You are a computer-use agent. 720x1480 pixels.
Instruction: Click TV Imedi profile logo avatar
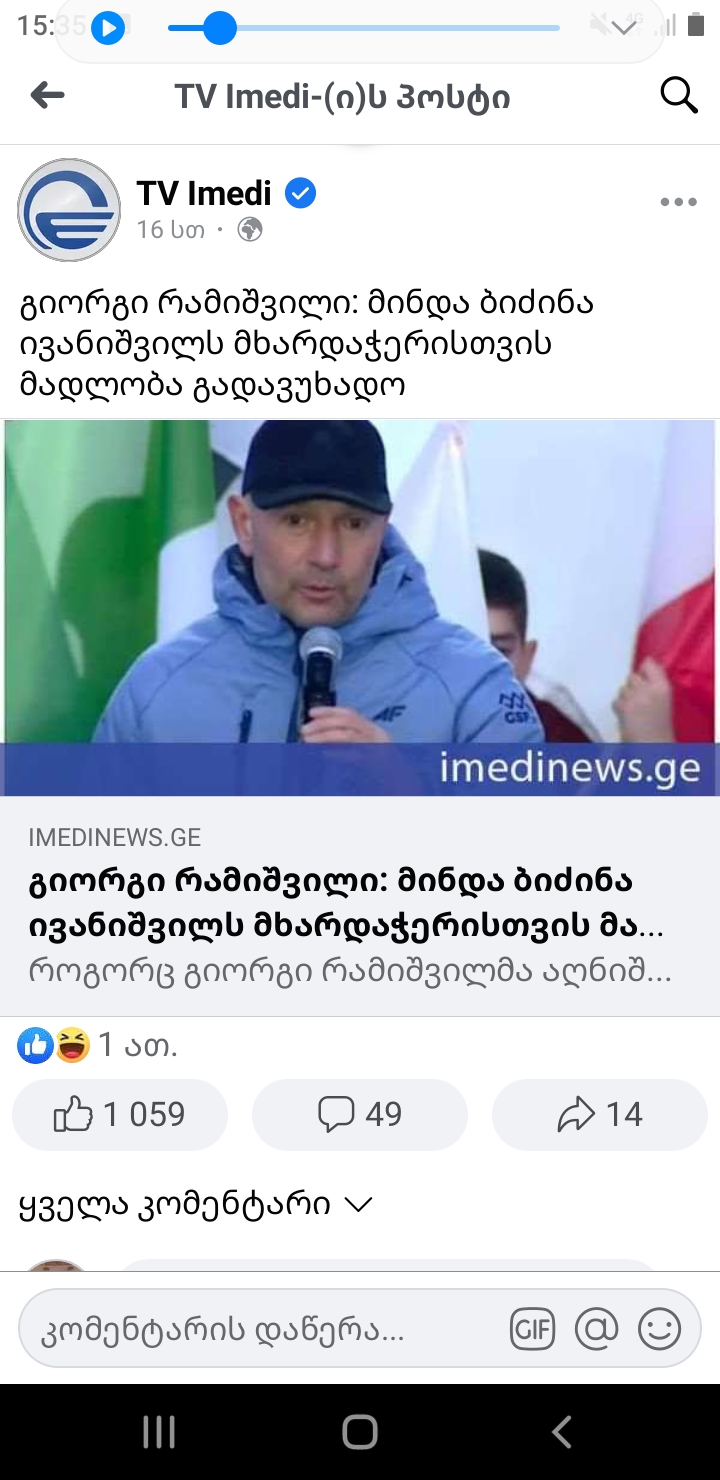coord(69,209)
